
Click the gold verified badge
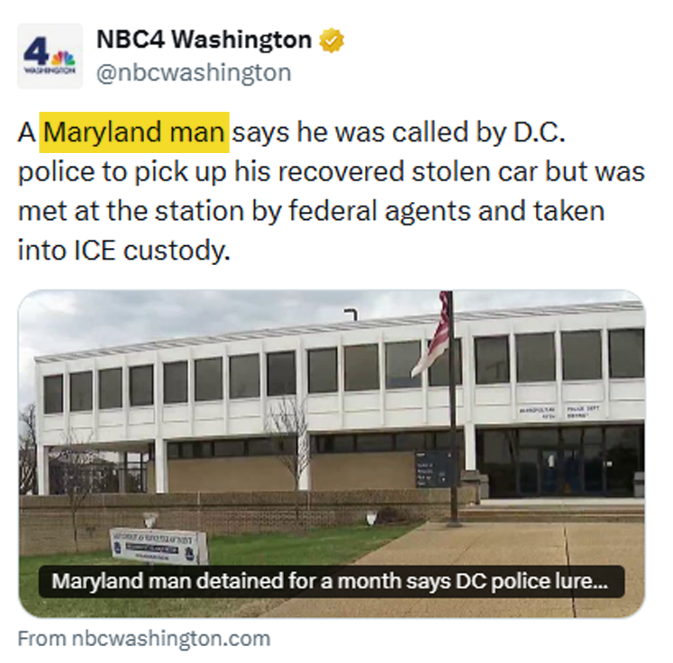332,41
